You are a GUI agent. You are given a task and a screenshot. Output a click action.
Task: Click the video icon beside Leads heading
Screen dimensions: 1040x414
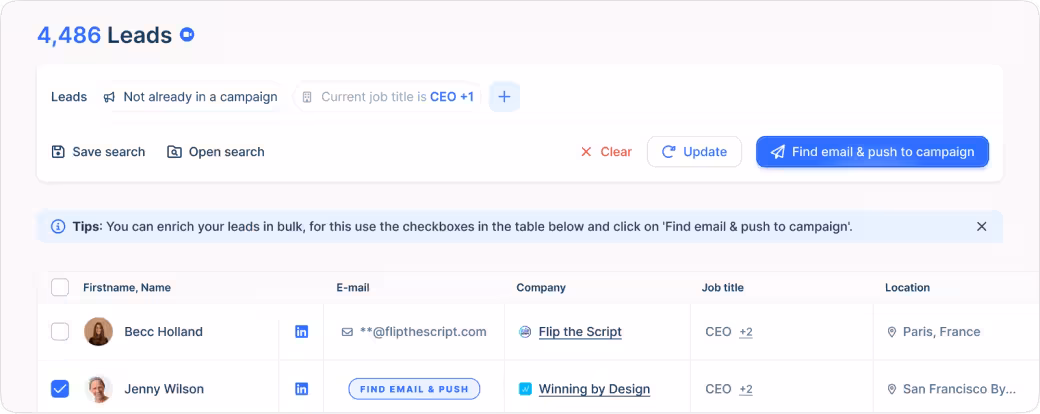click(x=187, y=35)
